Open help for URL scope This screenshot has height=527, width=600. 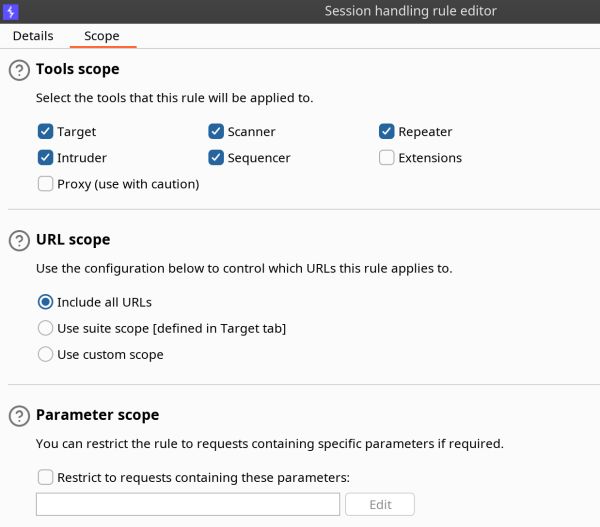pyautogui.click(x=19, y=240)
